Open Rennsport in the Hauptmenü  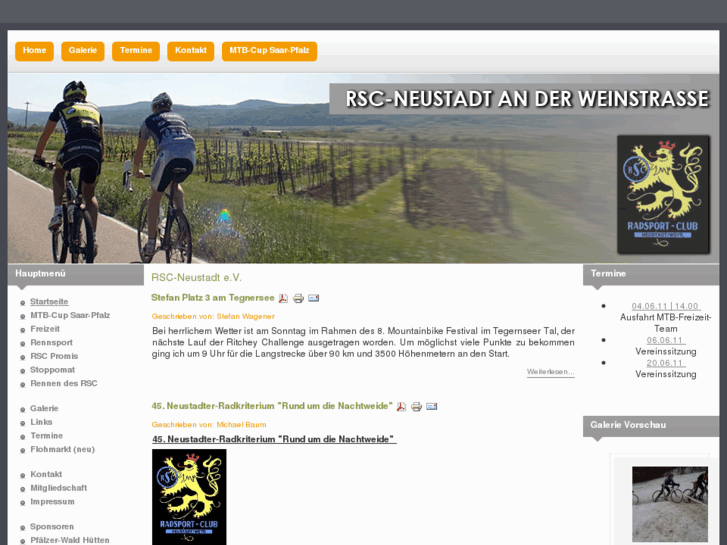click(51, 343)
